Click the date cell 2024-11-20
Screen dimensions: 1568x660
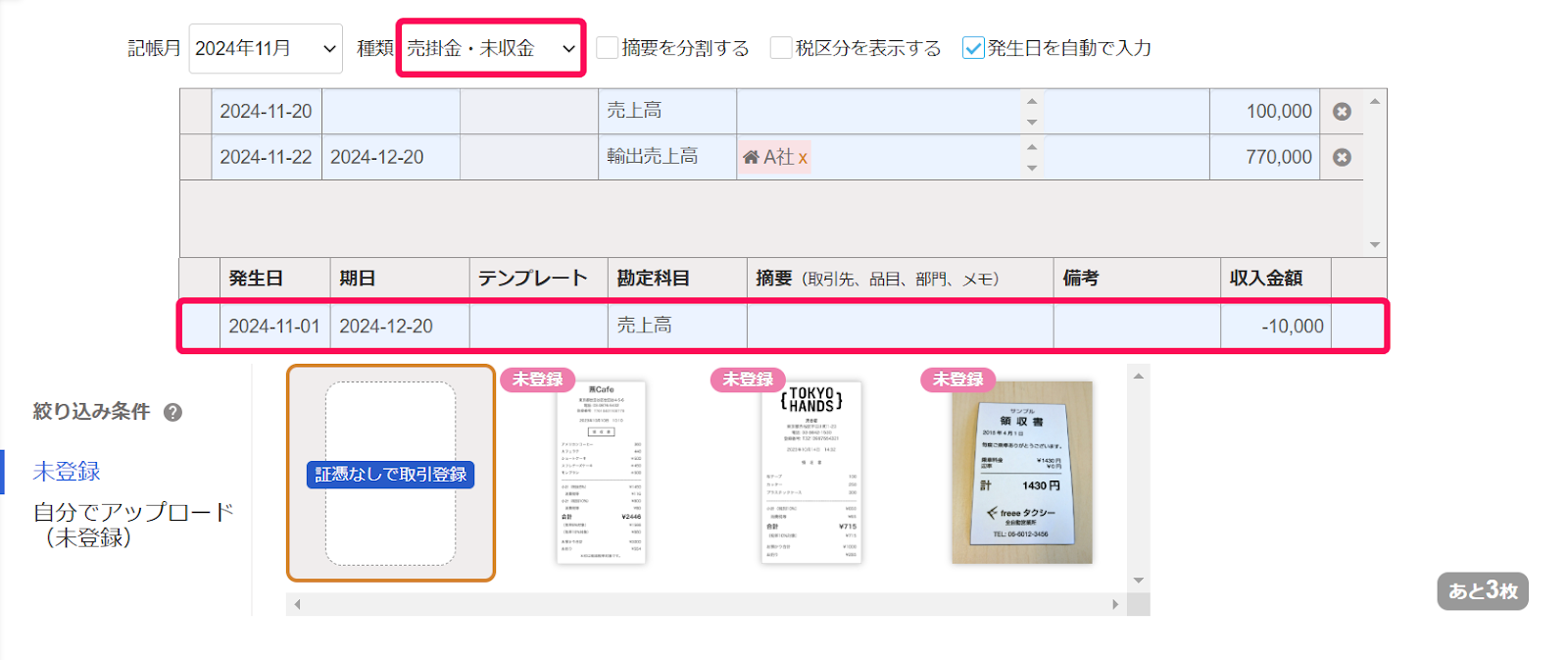(x=267, y=112)
